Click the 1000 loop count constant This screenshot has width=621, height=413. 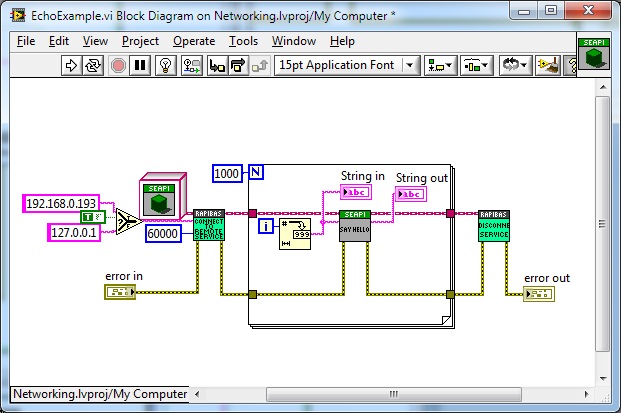(227, 174)
